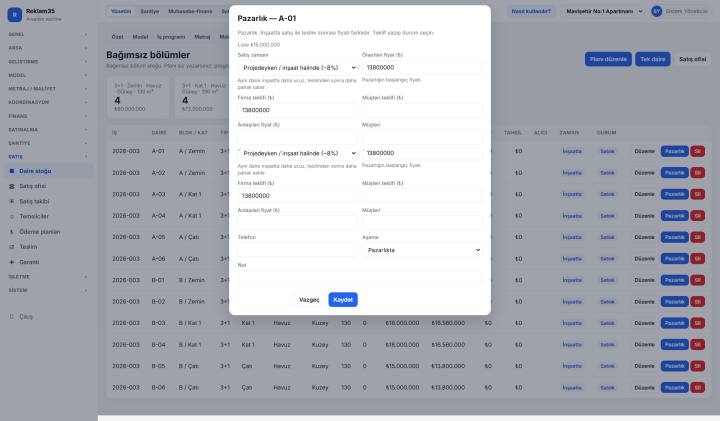The width and height of the screenshot is (720, 421).
Task: Click the İnşaatta badge in row A-05
Action: click(572, 237)
